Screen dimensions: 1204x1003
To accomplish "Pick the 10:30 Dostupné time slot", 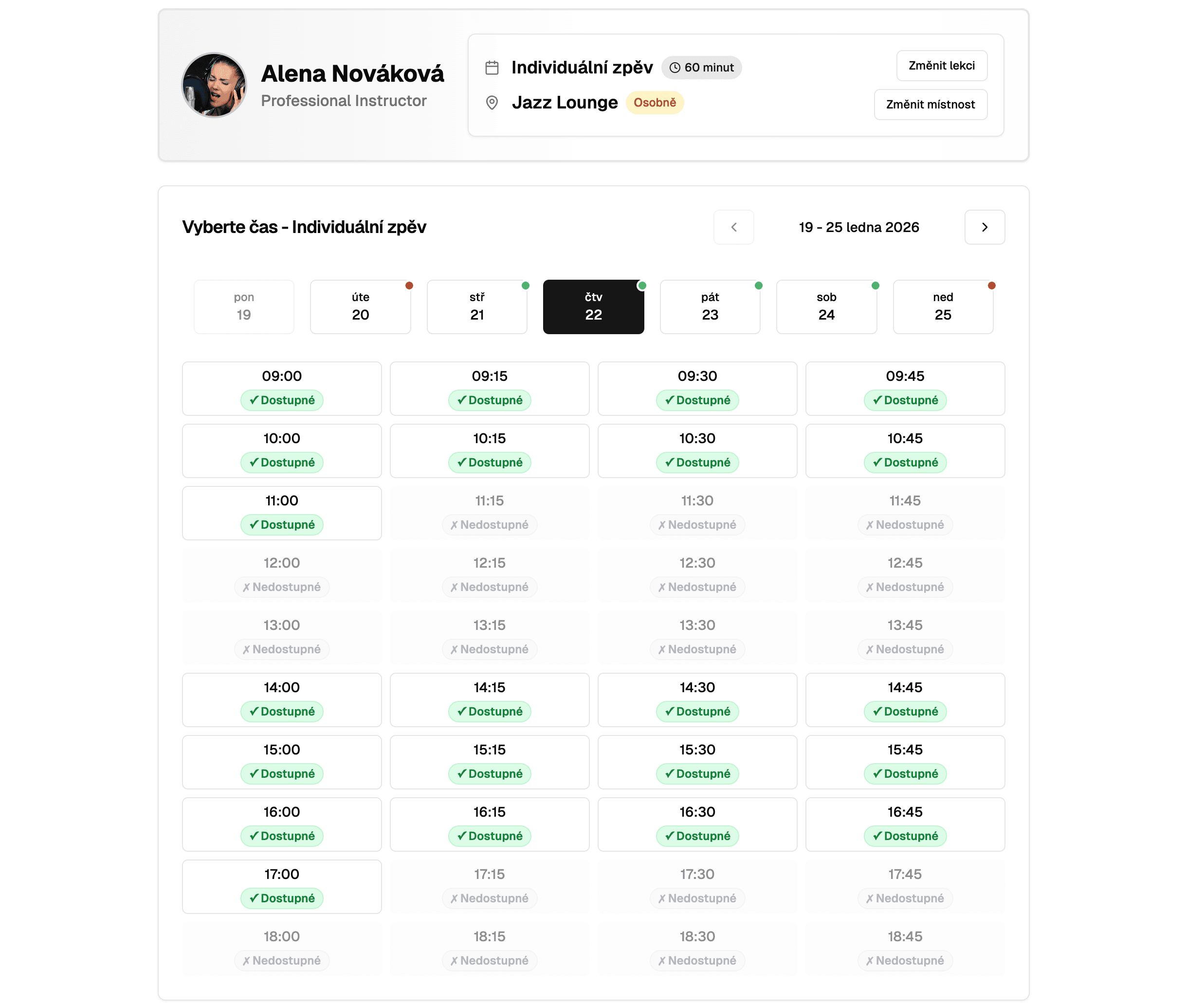I will tap(696, 450).
